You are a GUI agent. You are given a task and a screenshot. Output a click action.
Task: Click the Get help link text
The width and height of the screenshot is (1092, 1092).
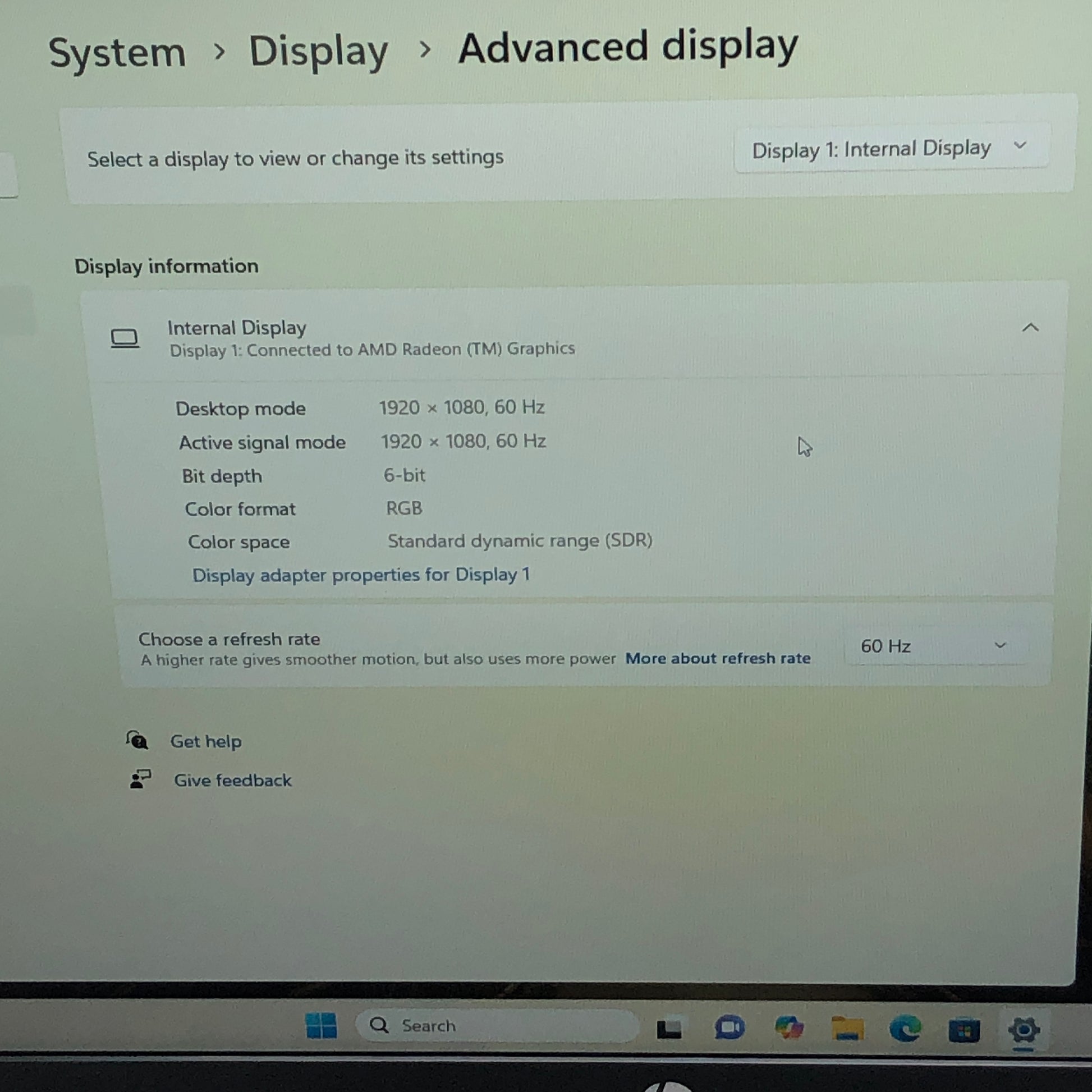(206, 741)
